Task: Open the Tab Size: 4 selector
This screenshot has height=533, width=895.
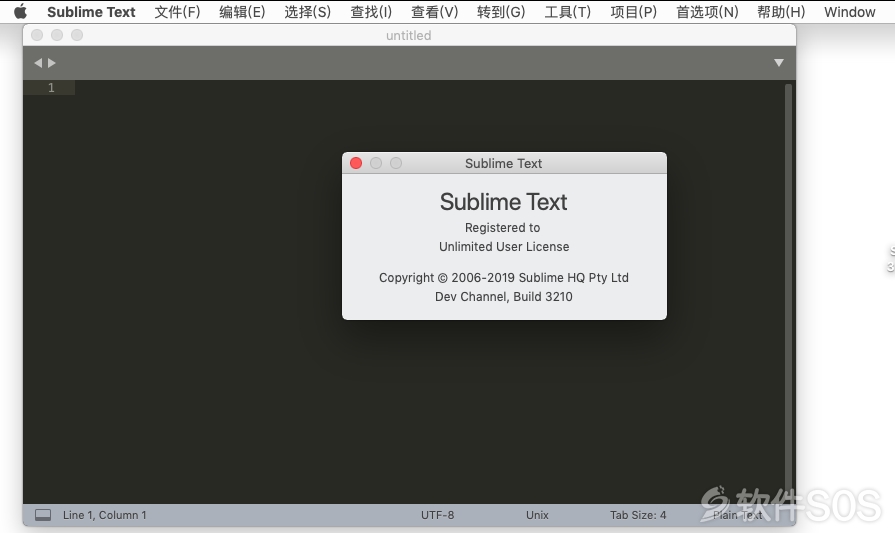Action: 638,515
